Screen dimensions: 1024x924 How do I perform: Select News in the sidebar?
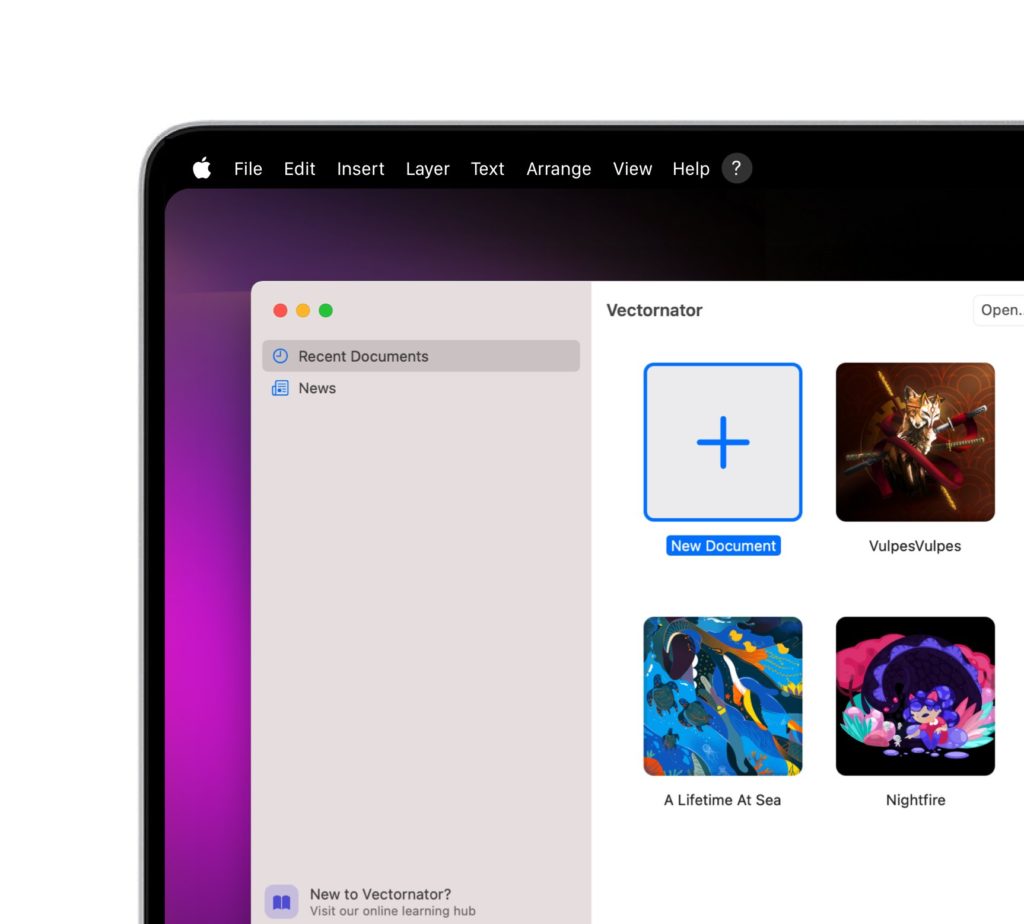(421, 388)
